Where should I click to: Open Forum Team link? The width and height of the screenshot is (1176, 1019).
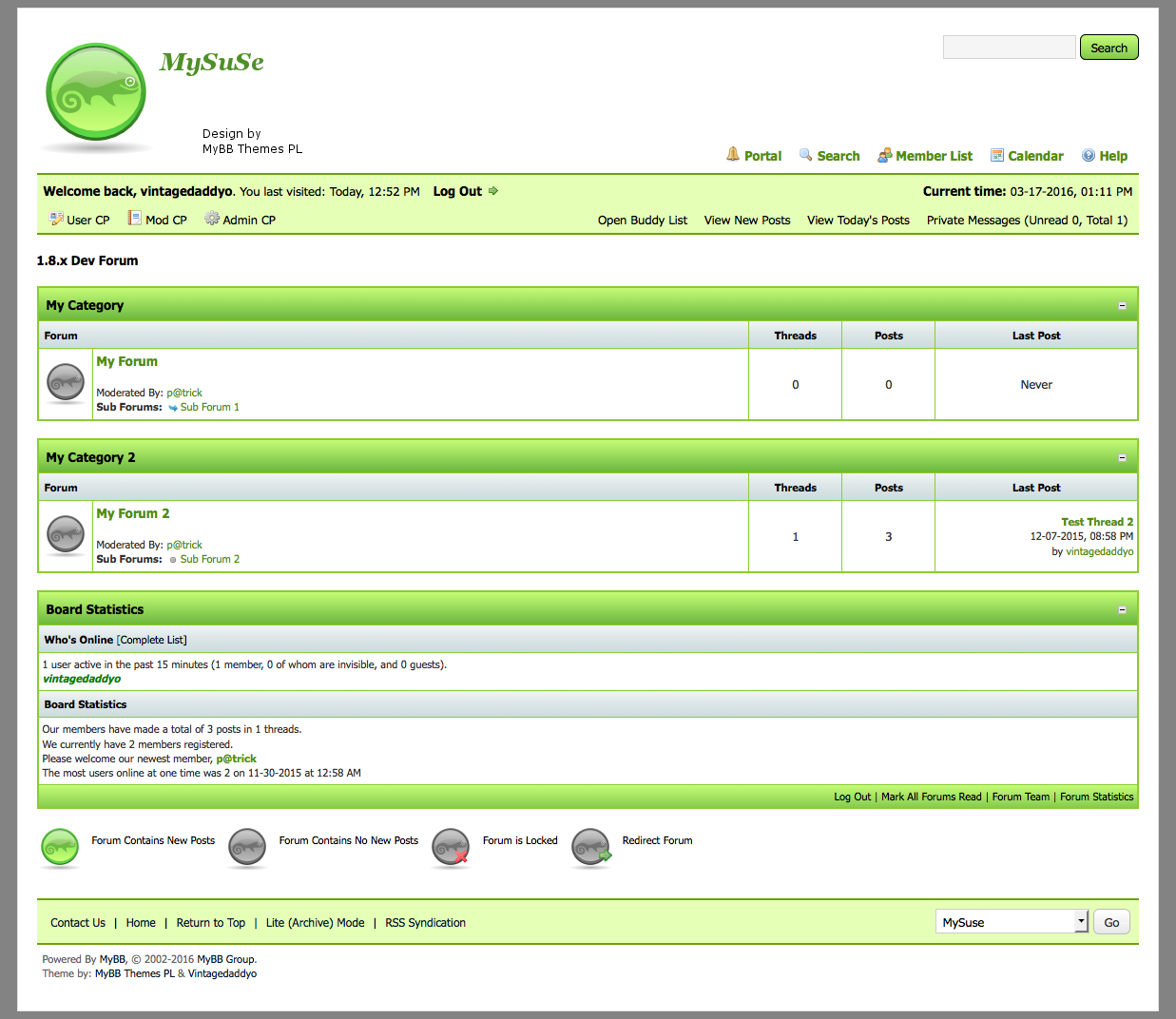coord(1021,797)
